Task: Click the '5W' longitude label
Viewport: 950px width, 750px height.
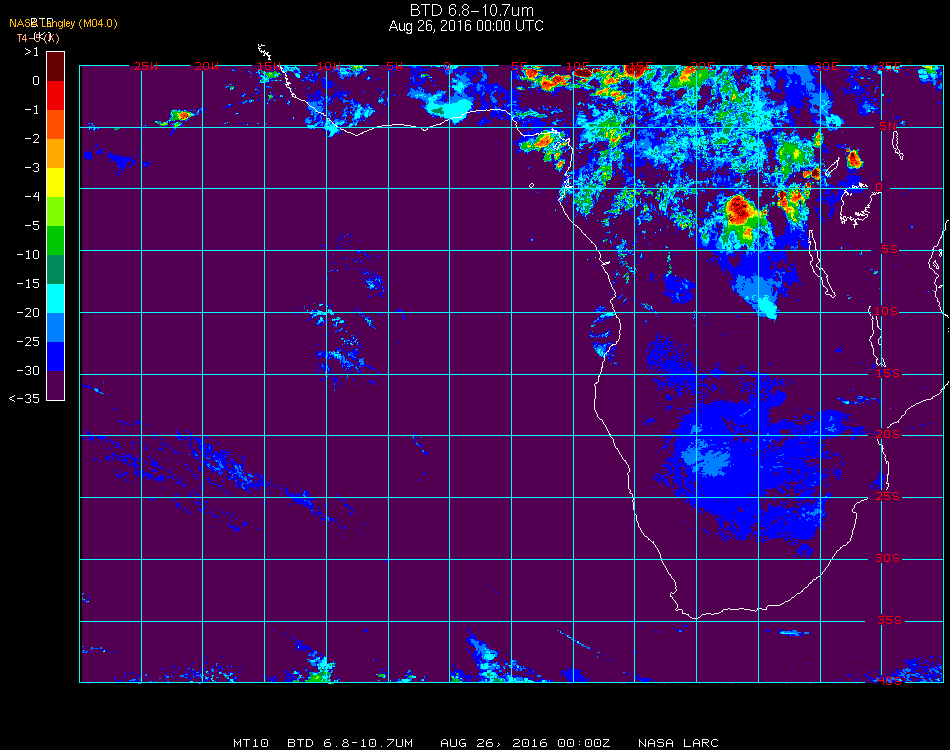Action: [x=394, y=66]
